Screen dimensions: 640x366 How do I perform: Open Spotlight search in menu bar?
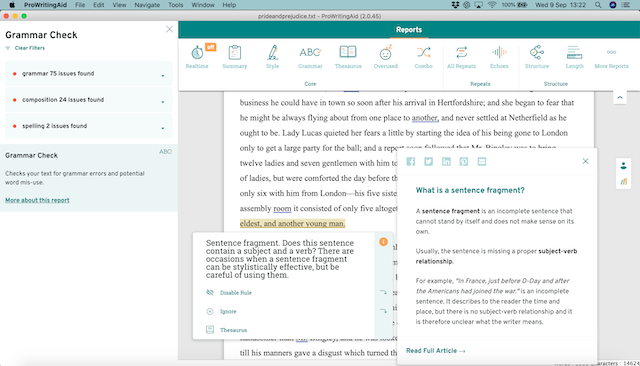tap(598, 5)
